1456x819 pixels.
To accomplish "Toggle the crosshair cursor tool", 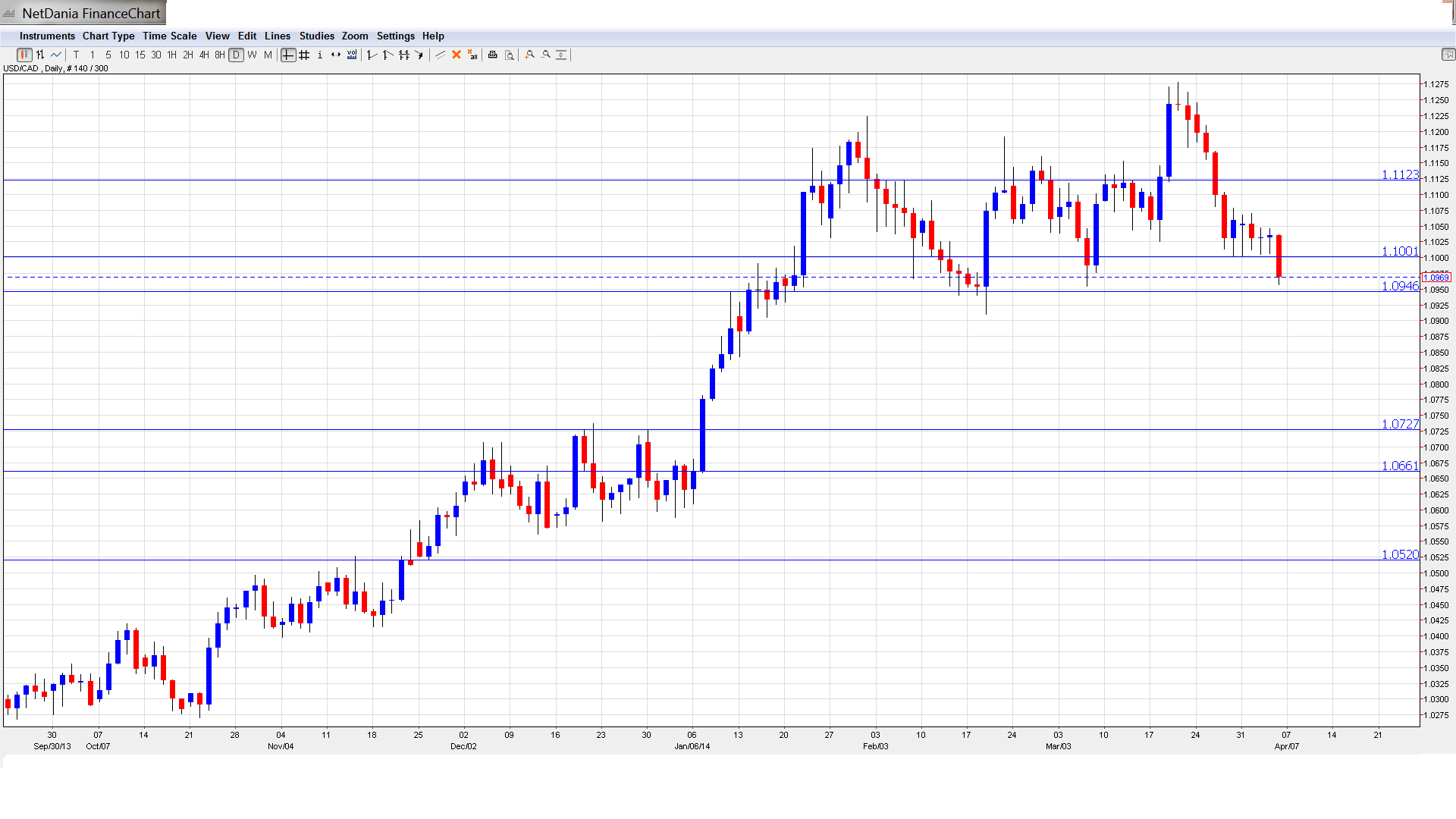I will (x=288, y=55).
